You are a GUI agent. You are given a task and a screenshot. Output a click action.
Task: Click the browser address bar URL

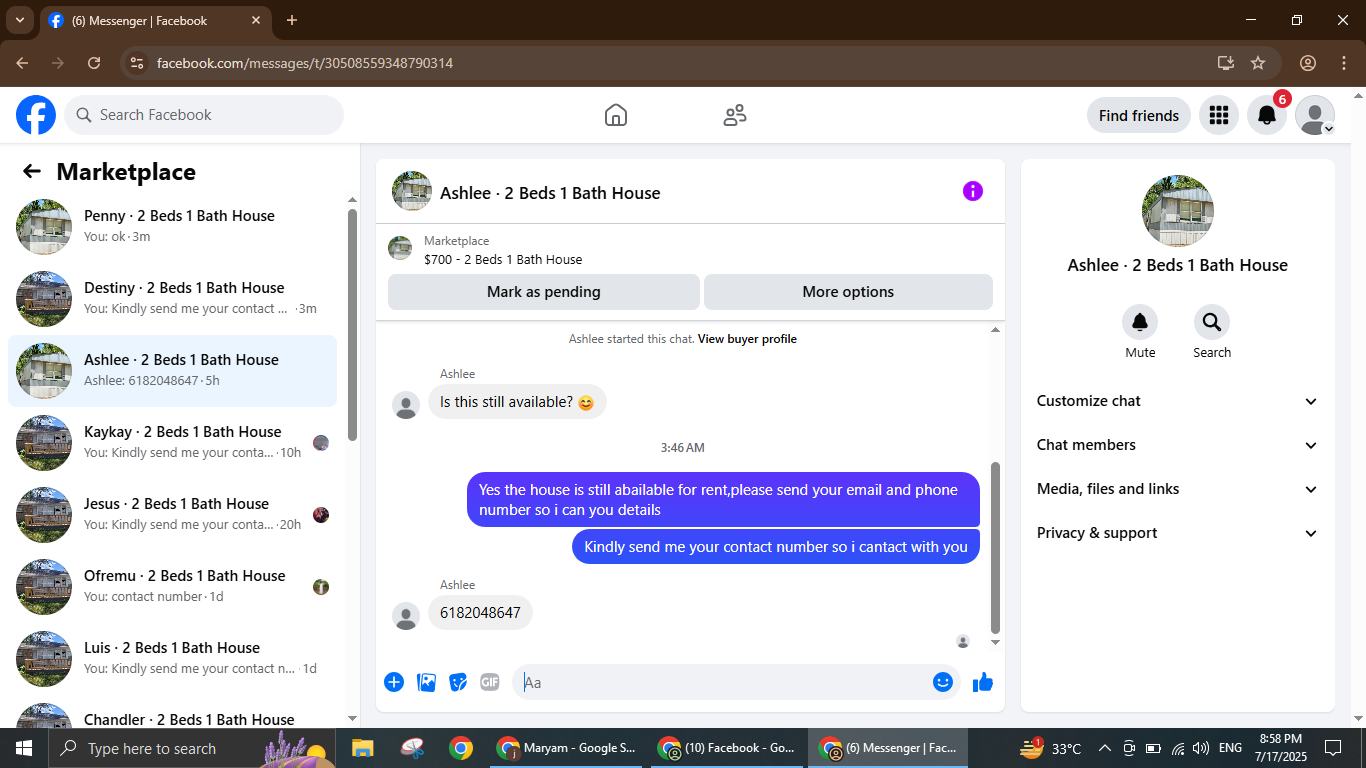click(305, 63)
